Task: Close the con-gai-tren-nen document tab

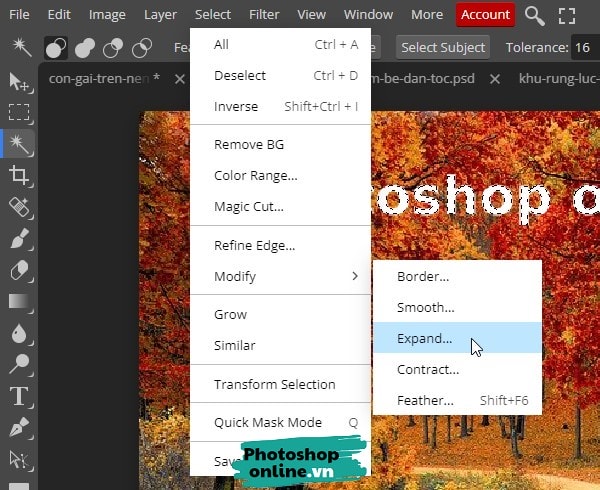Action: [x=180, y=77]
